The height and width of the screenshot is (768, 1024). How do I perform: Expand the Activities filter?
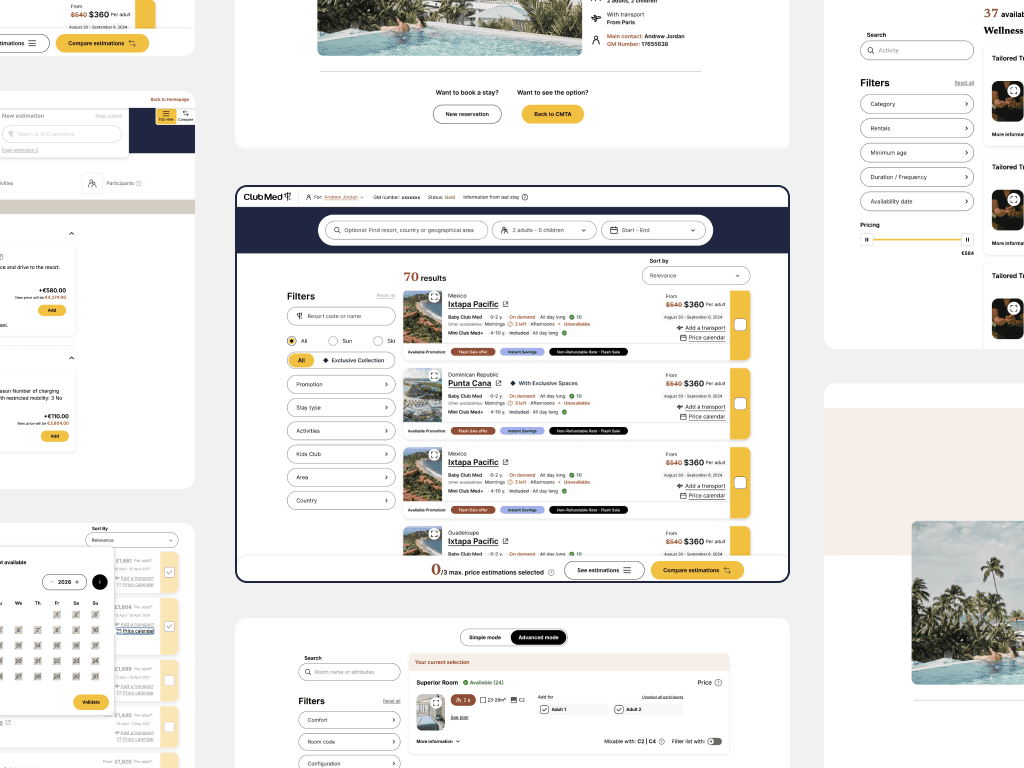pyautogui.click(x=341, y=431)
